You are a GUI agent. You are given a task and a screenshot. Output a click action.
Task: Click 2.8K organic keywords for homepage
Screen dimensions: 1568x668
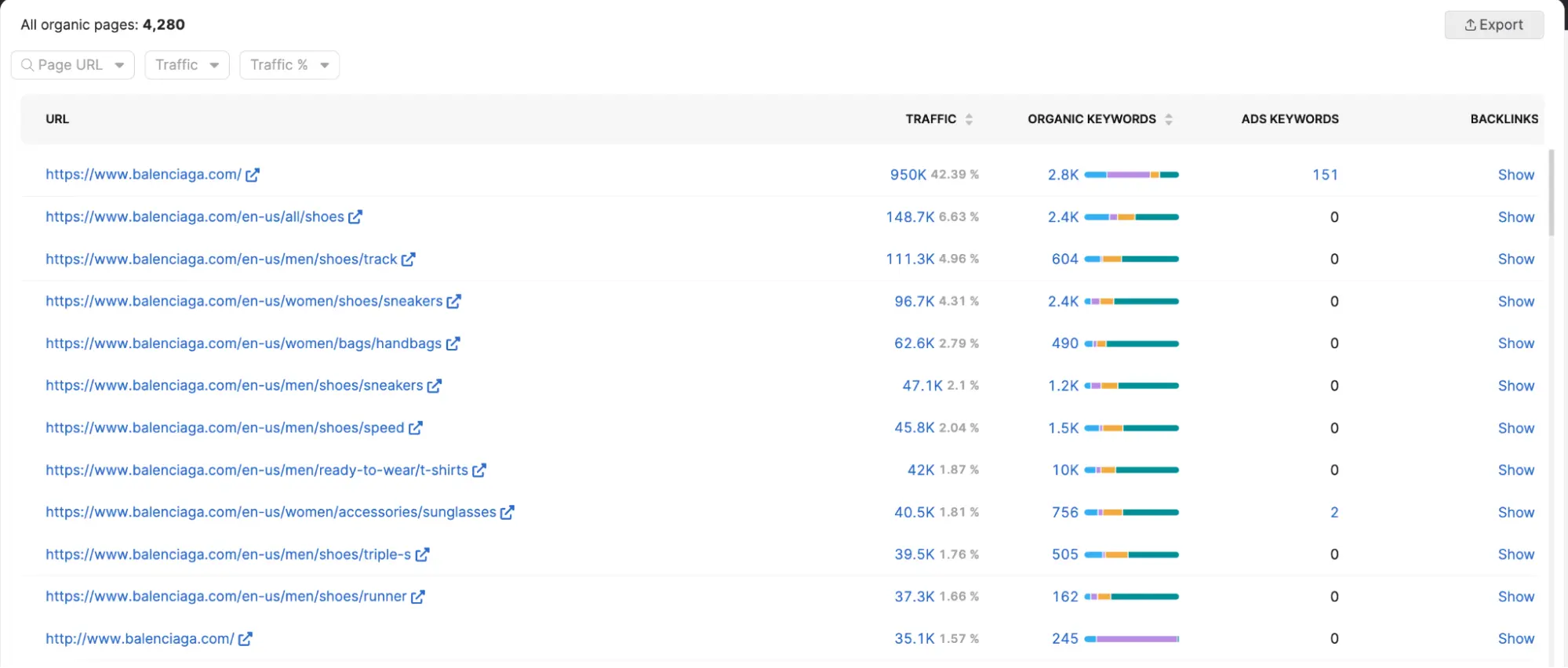click(1063, 175)
